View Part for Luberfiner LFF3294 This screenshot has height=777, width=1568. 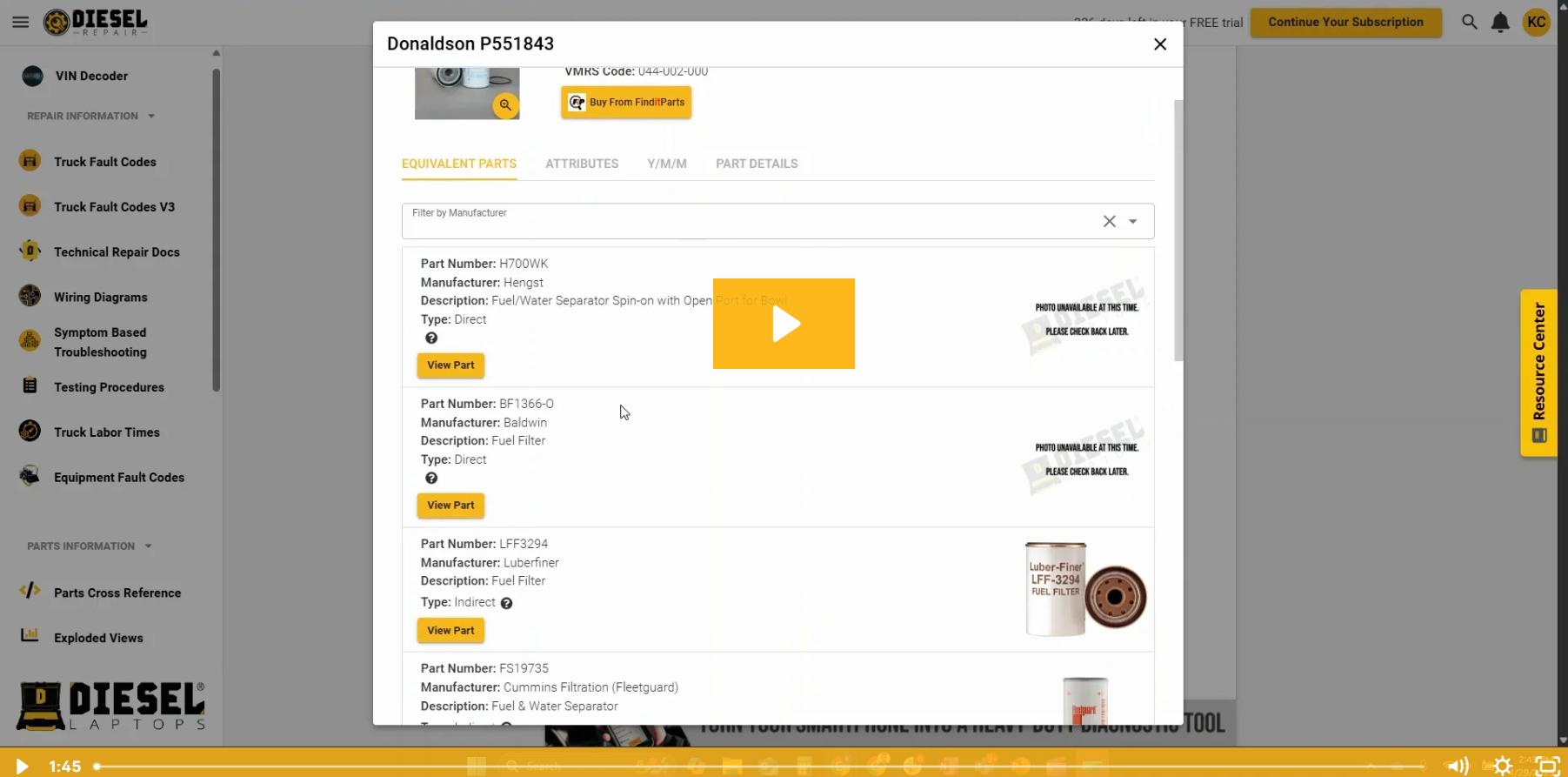coord(450,631)
